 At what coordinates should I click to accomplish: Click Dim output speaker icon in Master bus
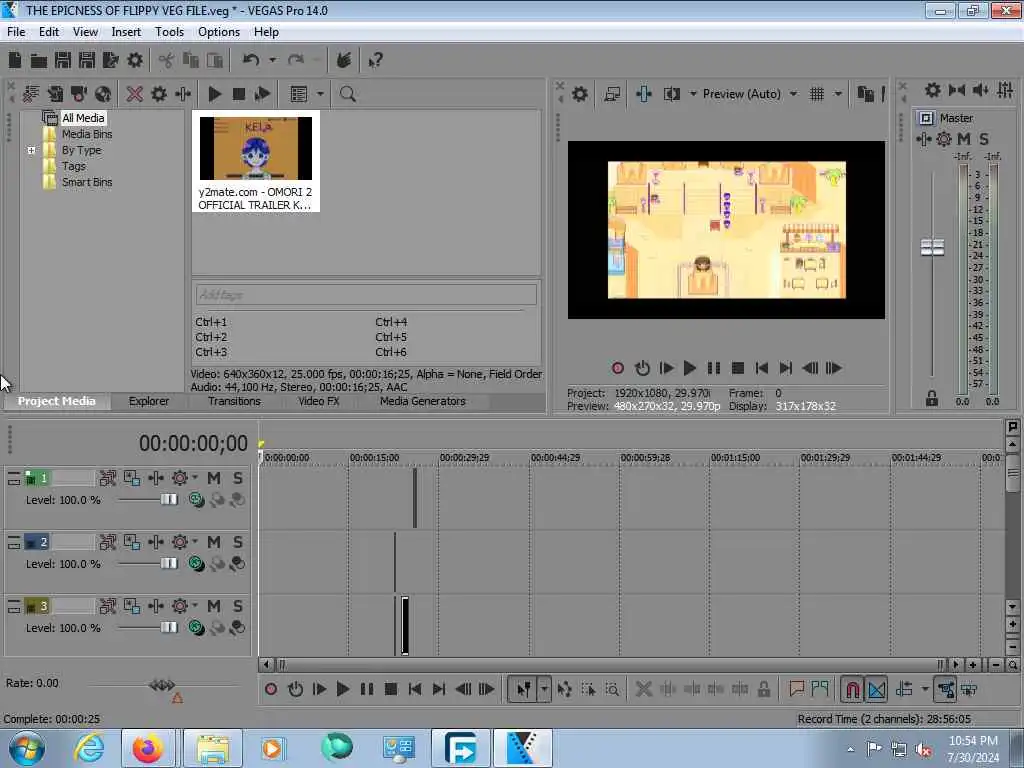click(x=981, y=90)
